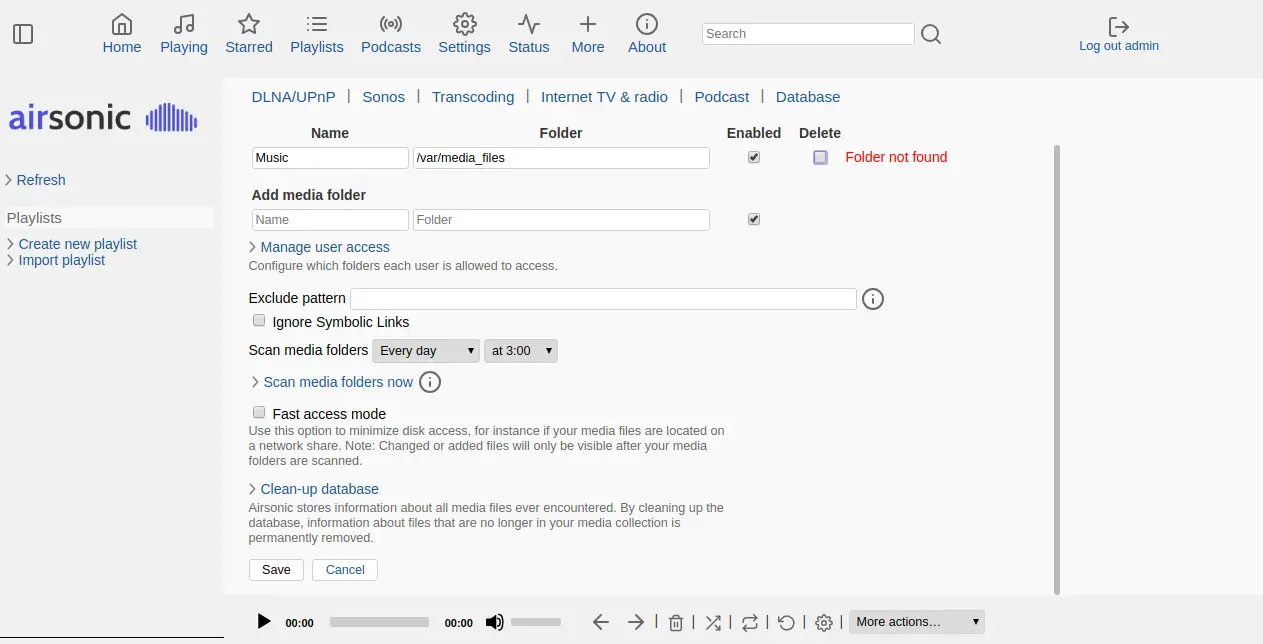The image size is (1263, 644).
Task: Open the About page
Action: tap(647, 34)
